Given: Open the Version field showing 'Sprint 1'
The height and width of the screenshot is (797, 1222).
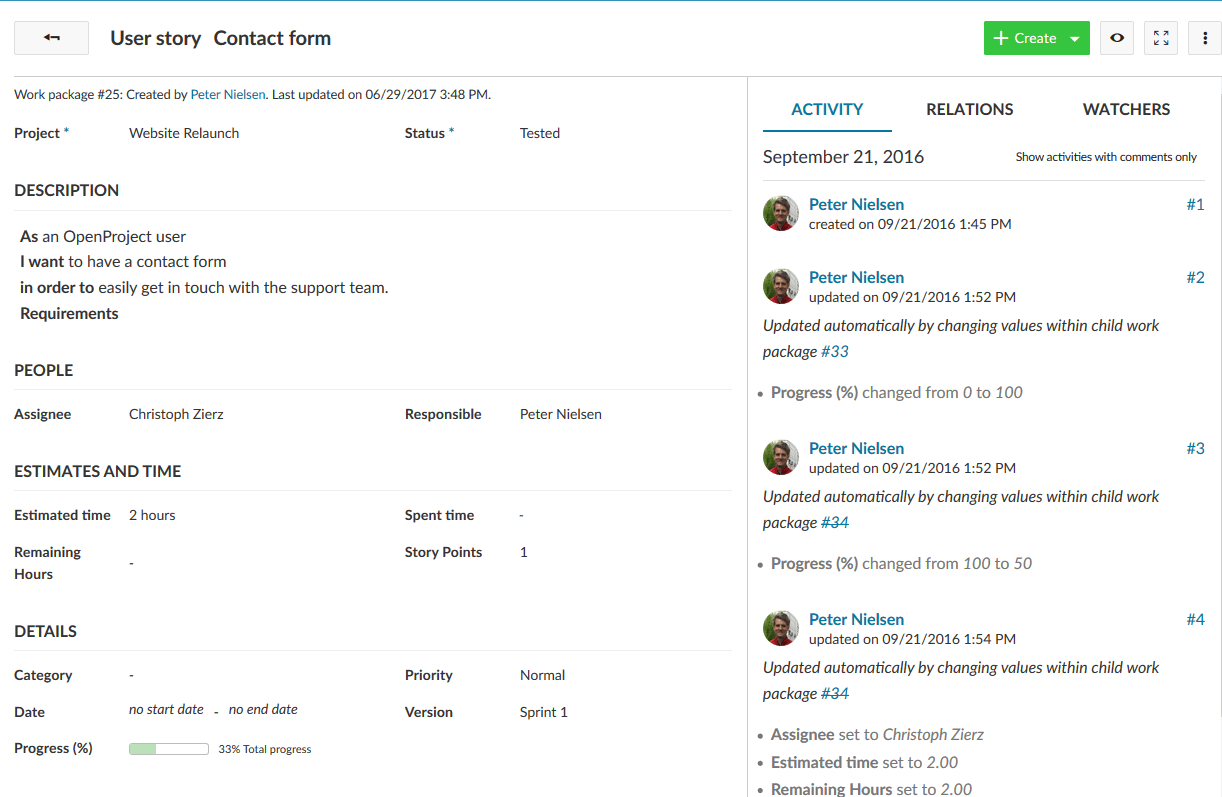Looking at the screenshot, I should tap(543, 711).
